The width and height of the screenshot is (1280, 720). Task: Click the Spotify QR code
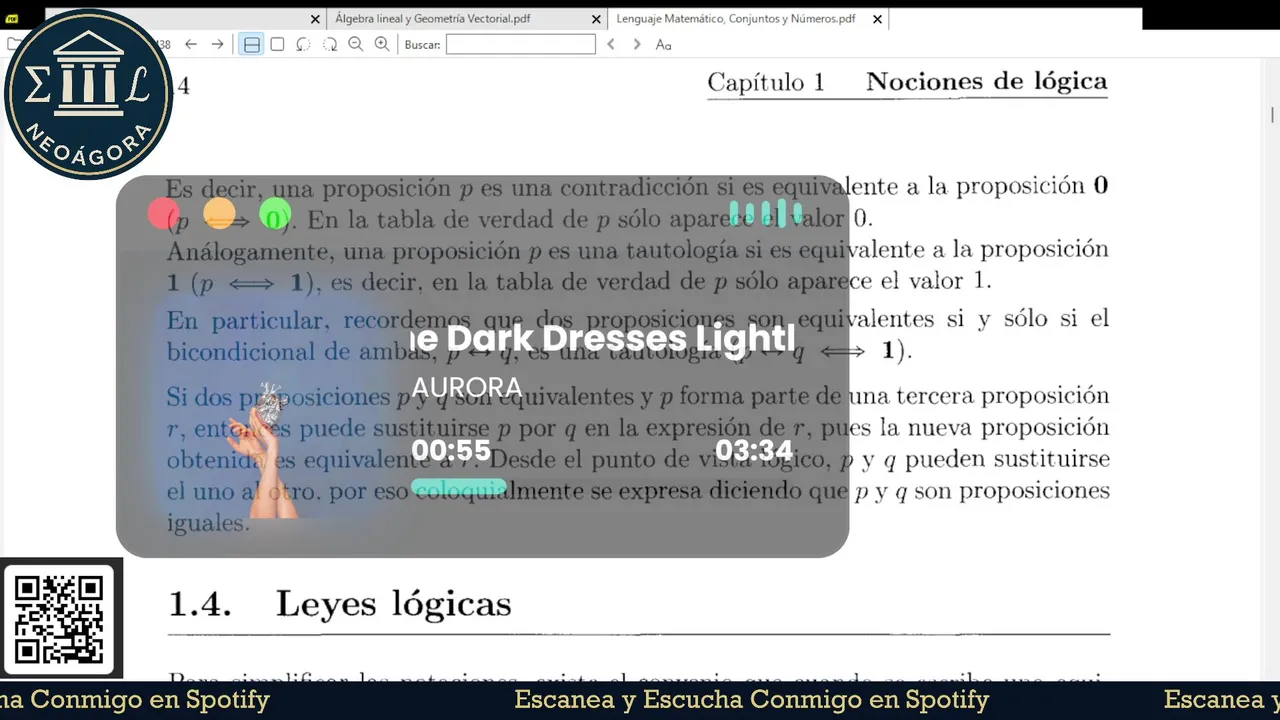point(60,619)
